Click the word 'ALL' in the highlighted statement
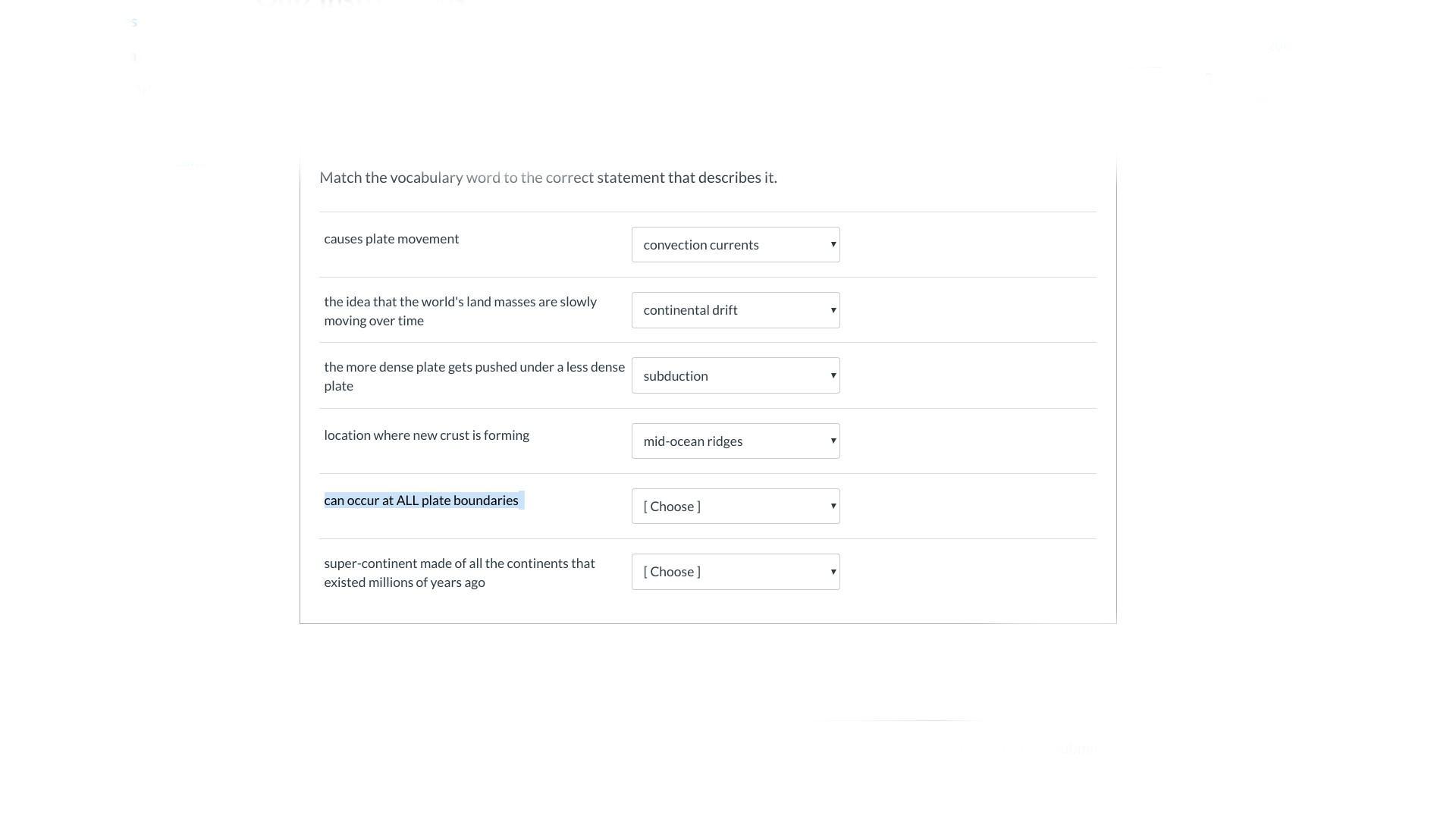The image size is (1456, 819). pyautogui.click(x=407, y=500)
